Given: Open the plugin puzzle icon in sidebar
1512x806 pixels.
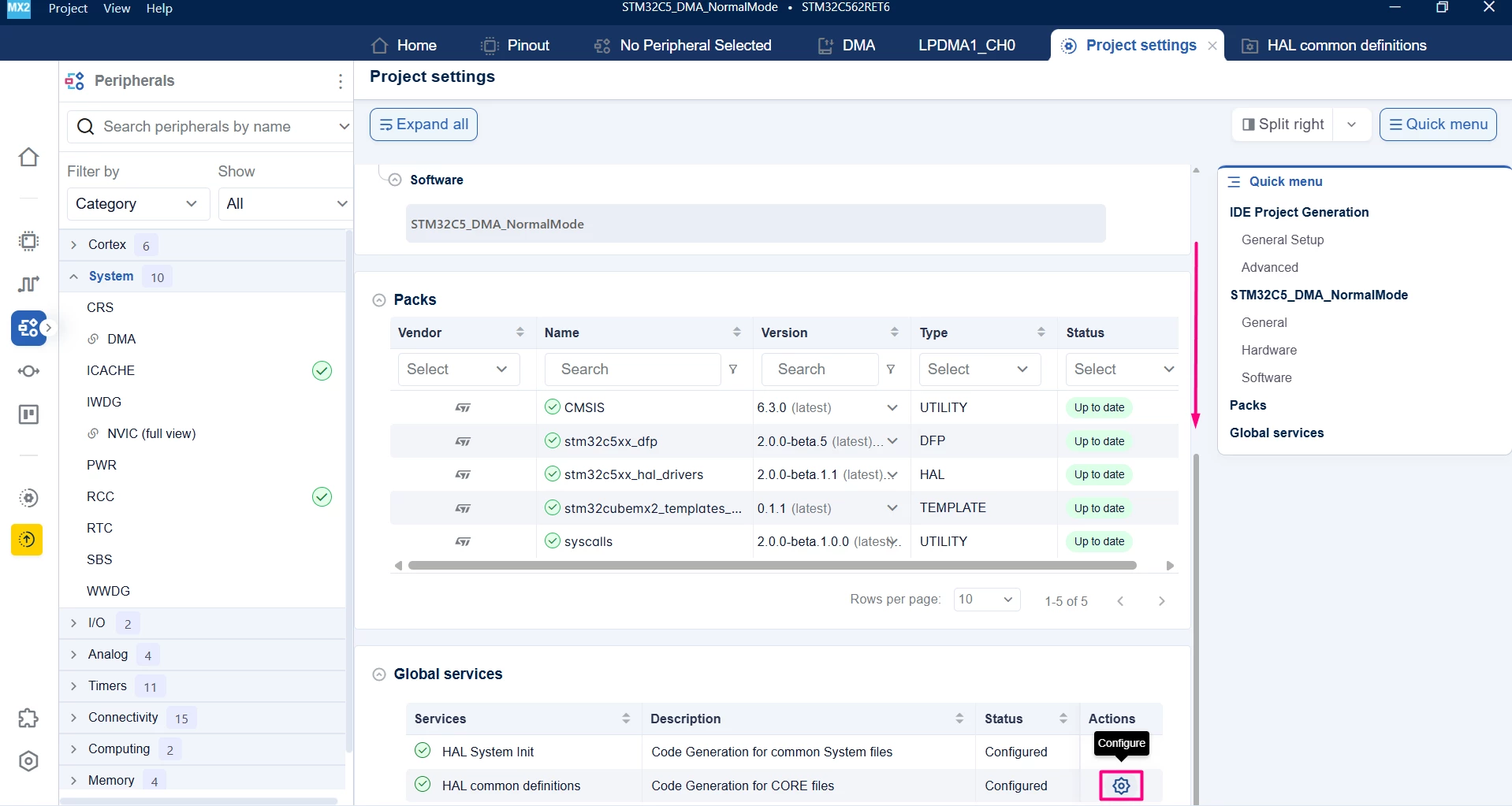Looking at the screenshot, I should pyautogui.click(x=28, y=719).
